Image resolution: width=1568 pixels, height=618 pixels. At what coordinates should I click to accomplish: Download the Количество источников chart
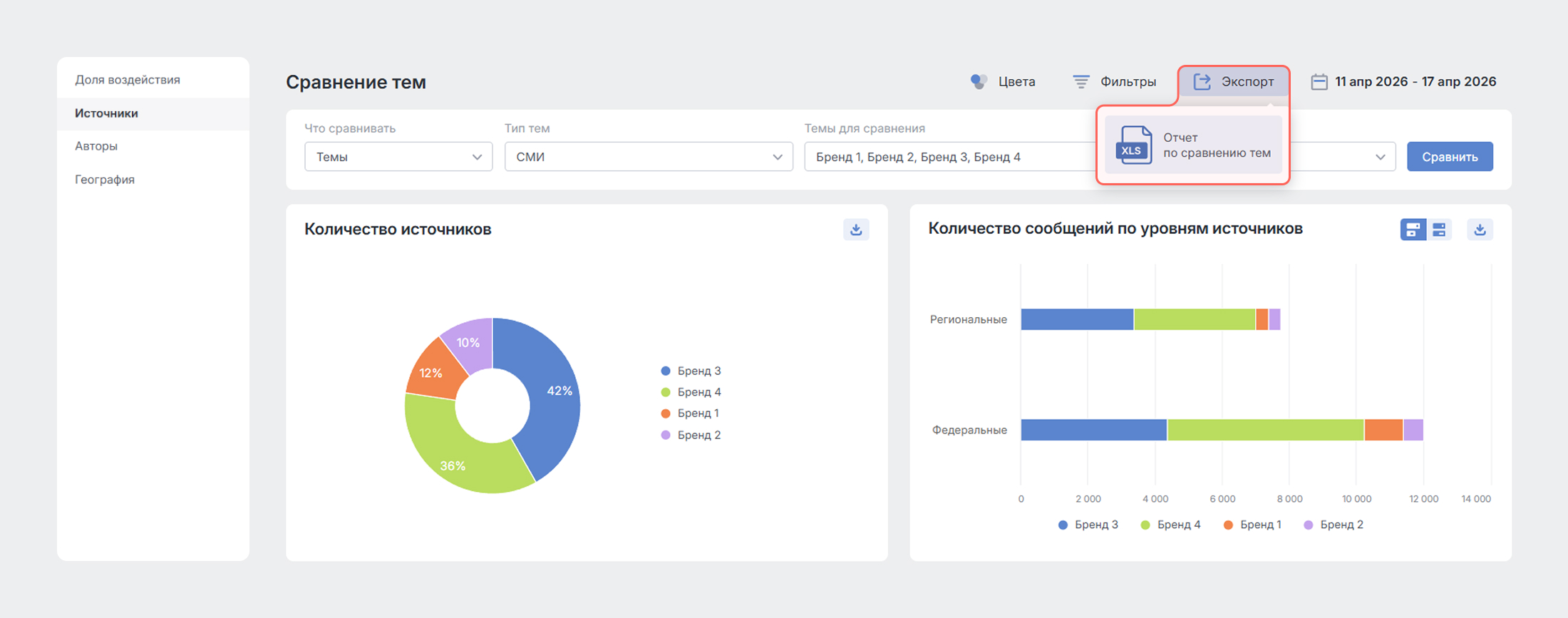[x=856, y=230]
